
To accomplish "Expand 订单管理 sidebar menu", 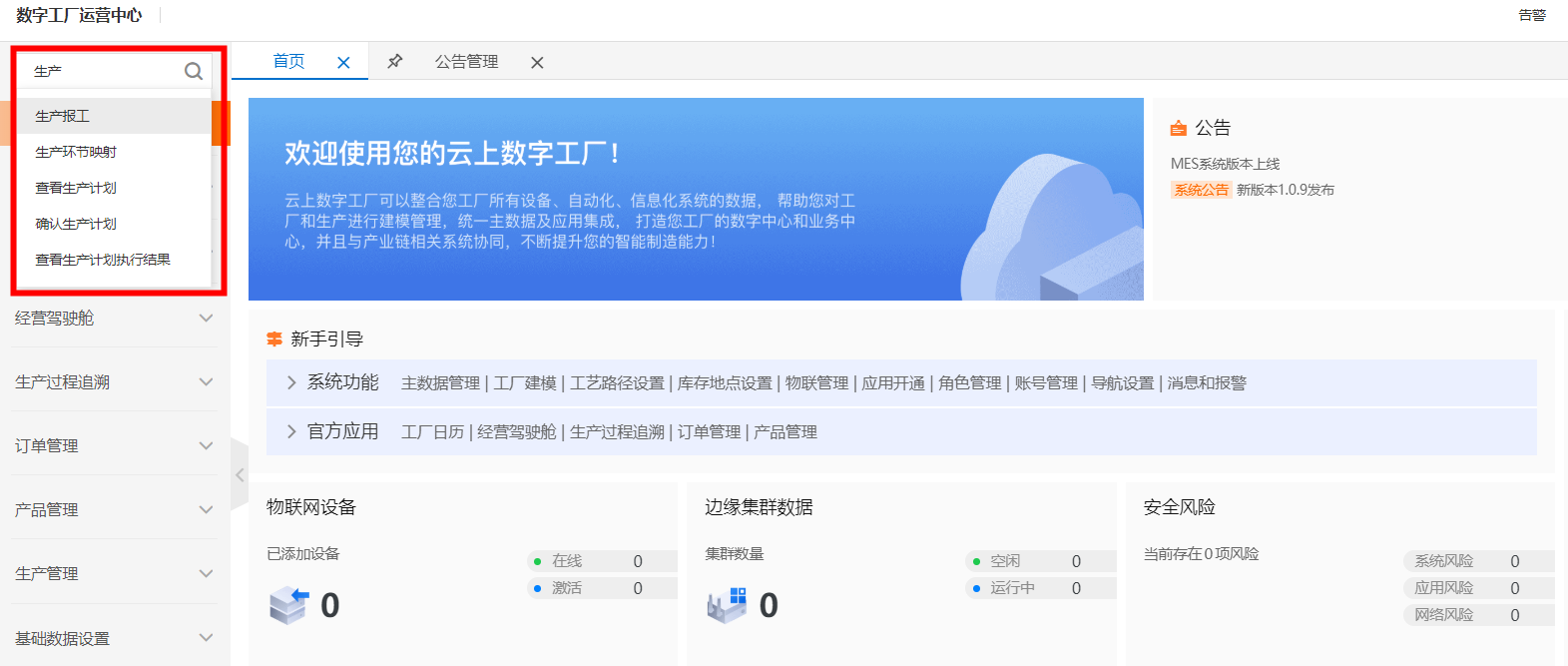I will pos(114,446).
